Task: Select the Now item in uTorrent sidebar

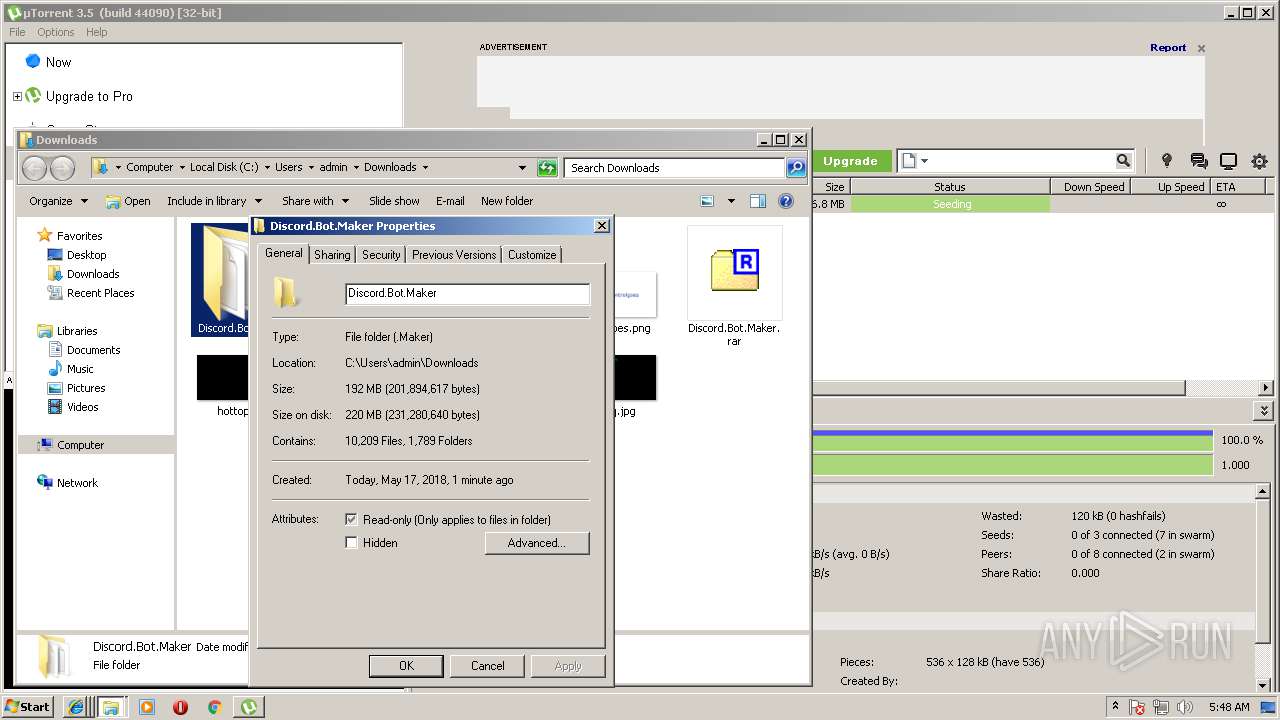Action: (58, 62)
